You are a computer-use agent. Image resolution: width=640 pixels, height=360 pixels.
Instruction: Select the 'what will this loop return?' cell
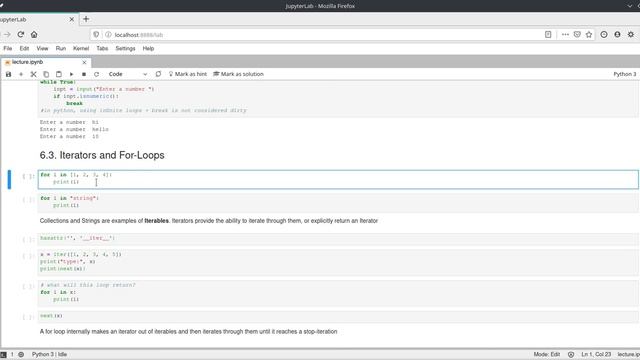click(338, 293)
